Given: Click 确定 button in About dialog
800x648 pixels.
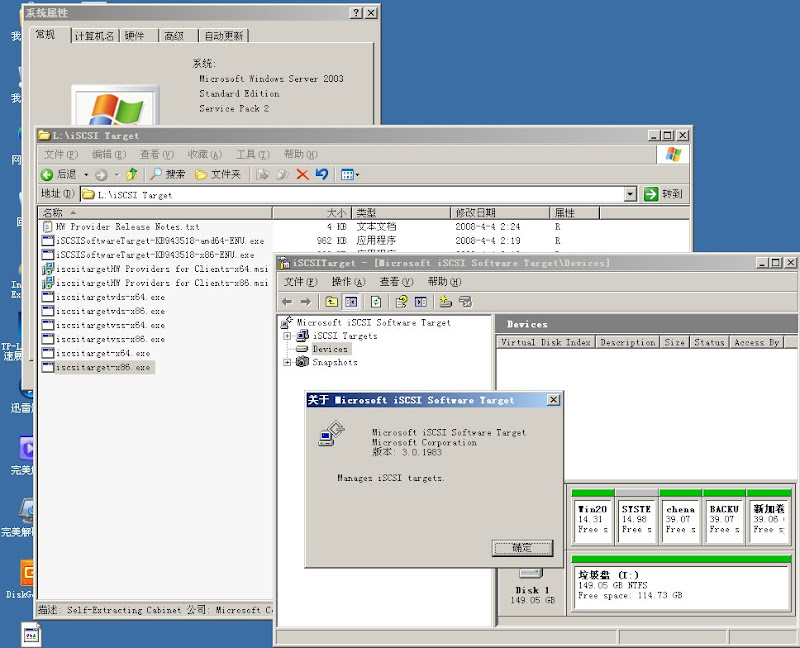Looking at the screenshot, I should [x=522, y=548].
